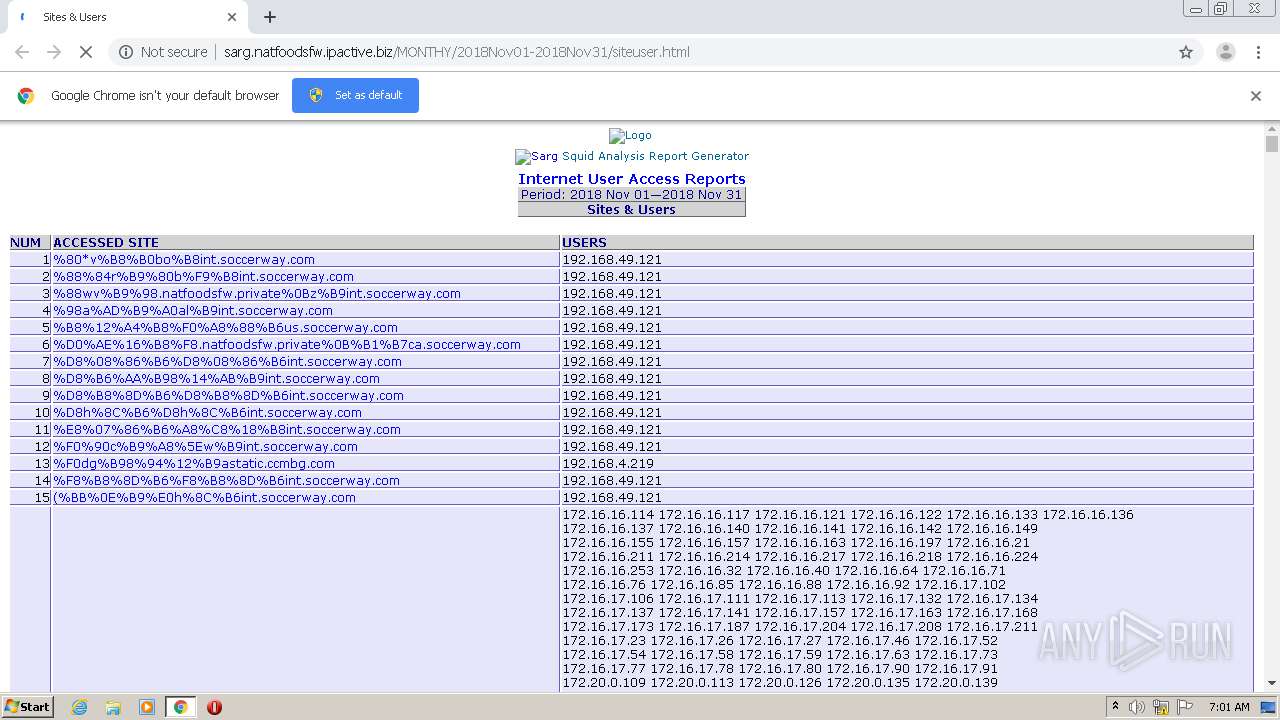Open the Chrome three-dot menu

pyautogui.click(x=1258, y=52)
